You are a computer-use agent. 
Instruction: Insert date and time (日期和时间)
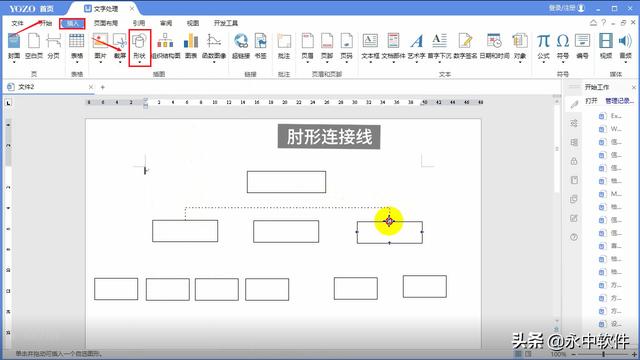494,46
